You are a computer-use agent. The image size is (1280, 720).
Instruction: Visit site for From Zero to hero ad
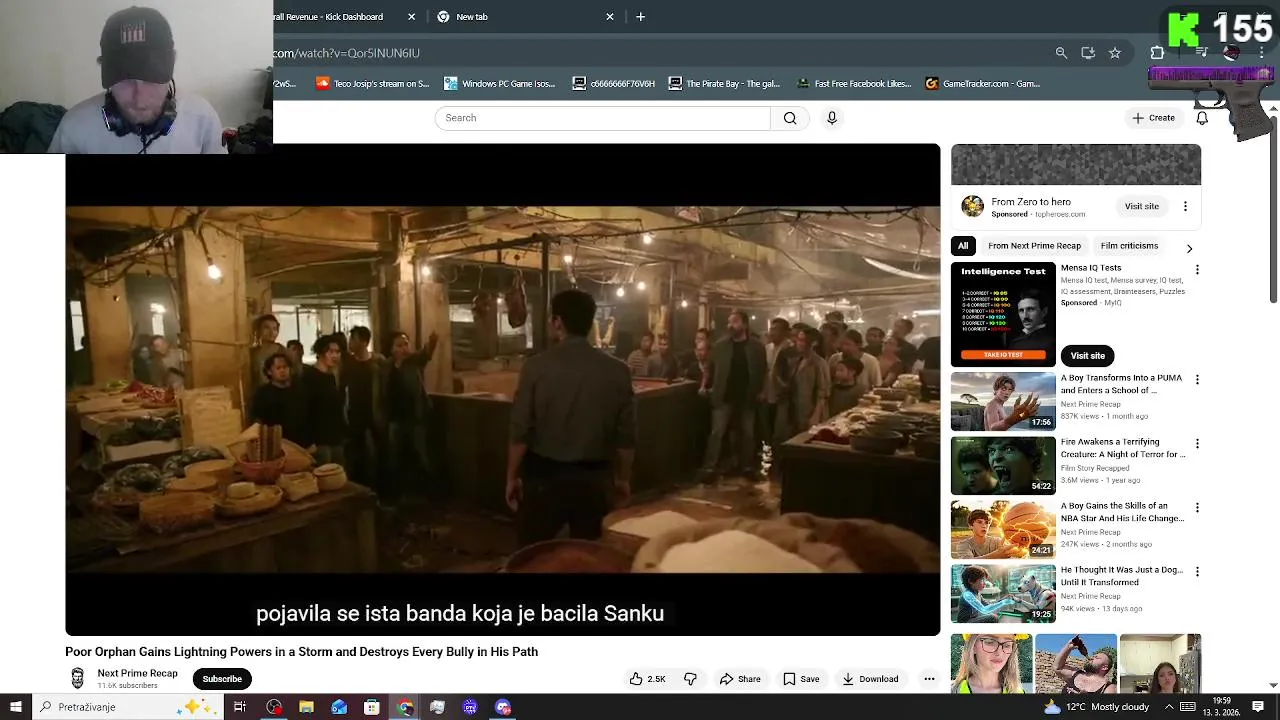coord(1141,206)
